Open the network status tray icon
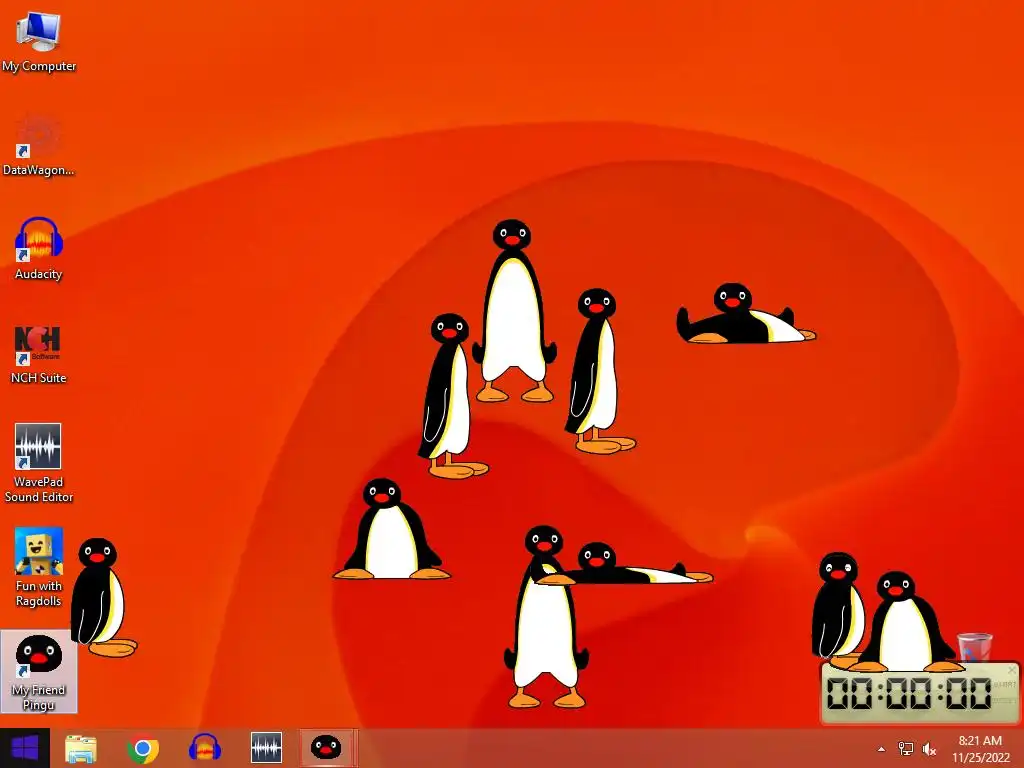The height and width of the screenshot is (768, 1024). pos(906,749)
